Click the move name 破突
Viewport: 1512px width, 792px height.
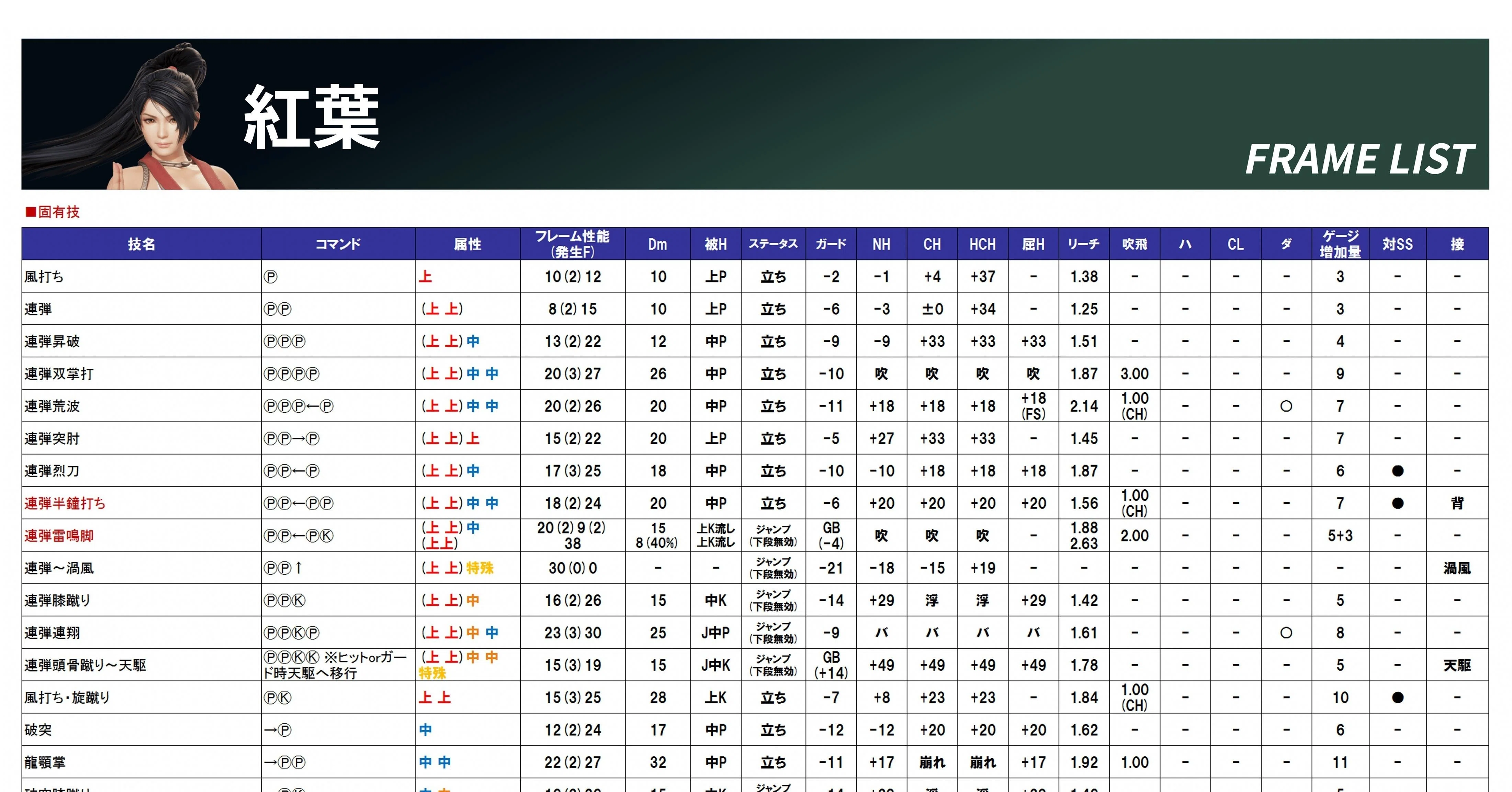[x=38, y=730]
